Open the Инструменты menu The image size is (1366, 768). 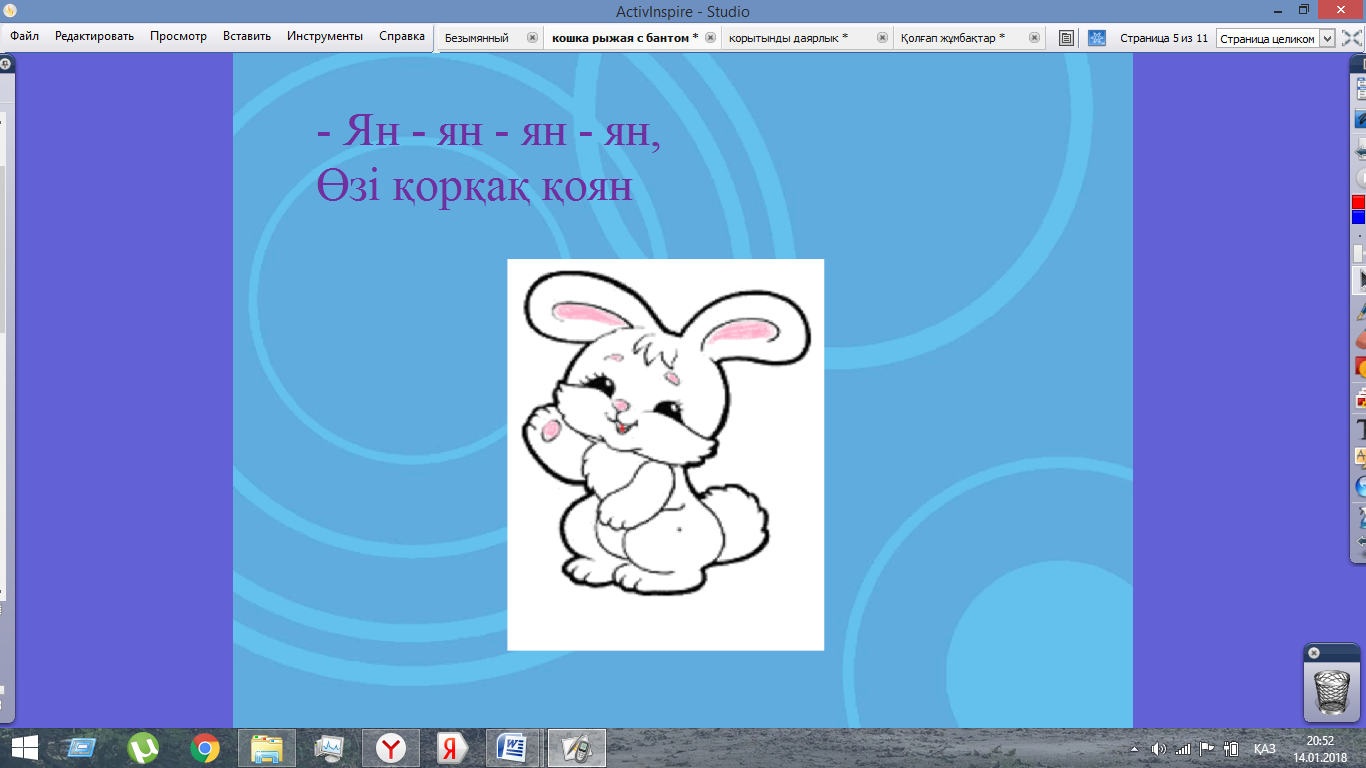(x=325, y=36)
